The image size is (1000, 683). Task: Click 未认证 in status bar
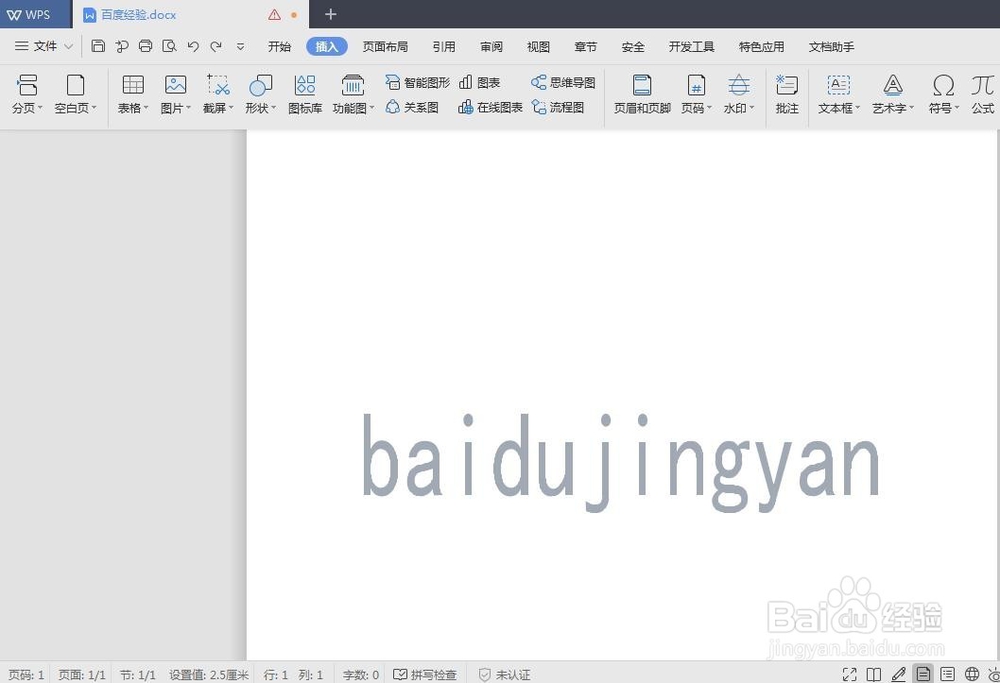[x=504, y=674]
